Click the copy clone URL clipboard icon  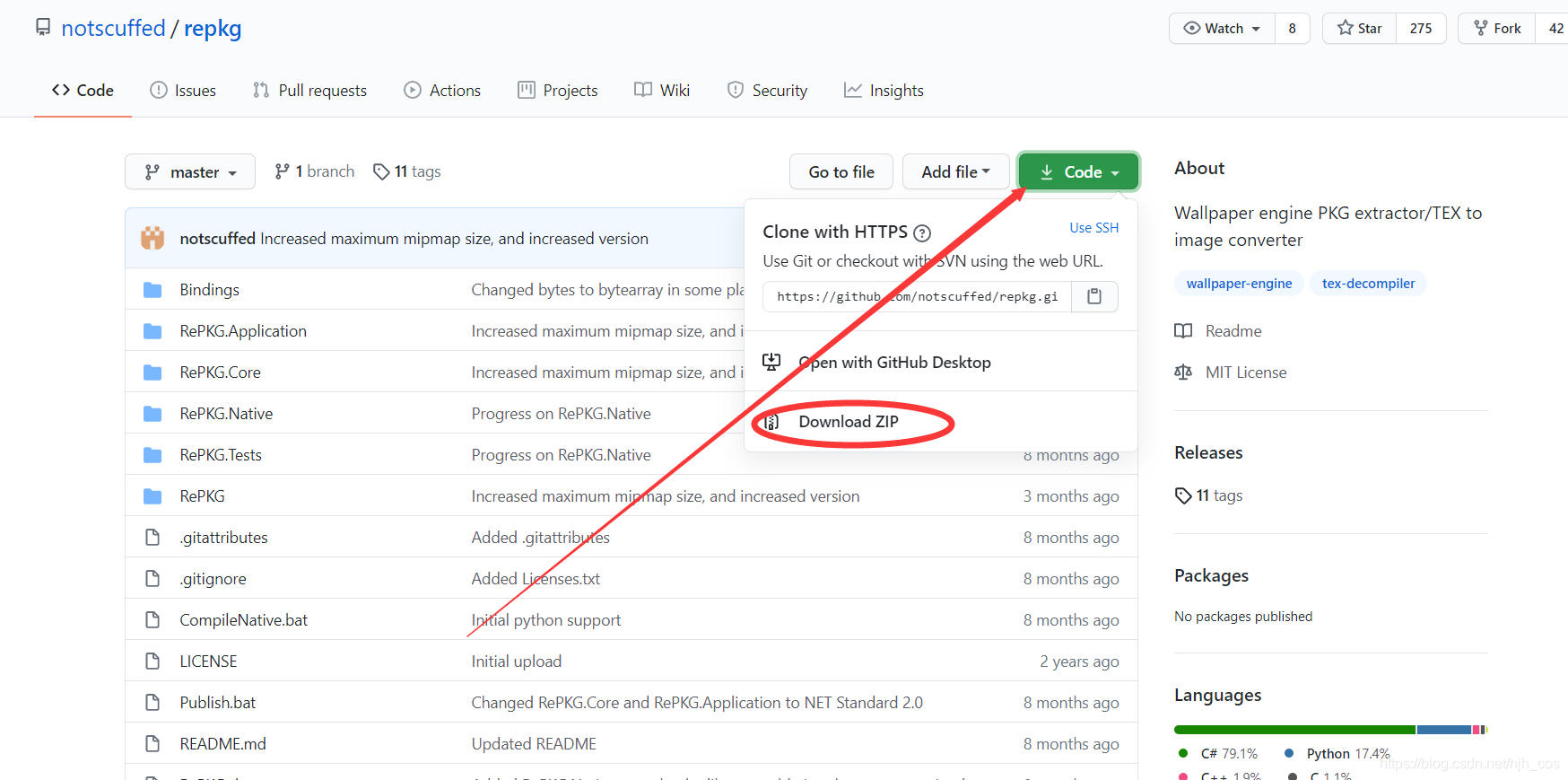[x=1094, y=296]
